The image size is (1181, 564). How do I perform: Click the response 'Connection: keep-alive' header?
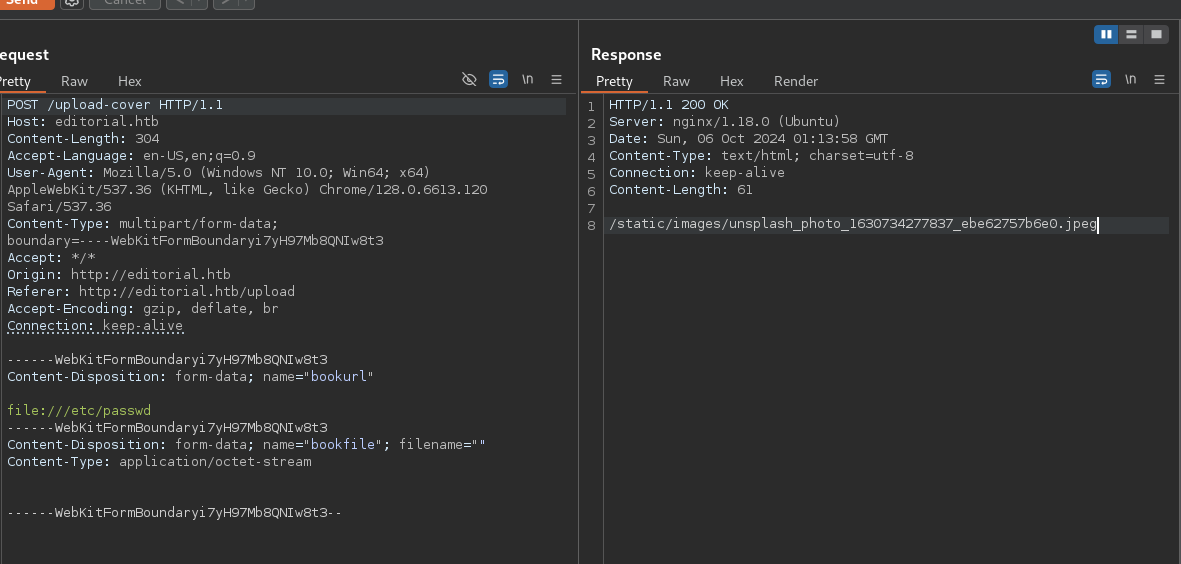697,172
